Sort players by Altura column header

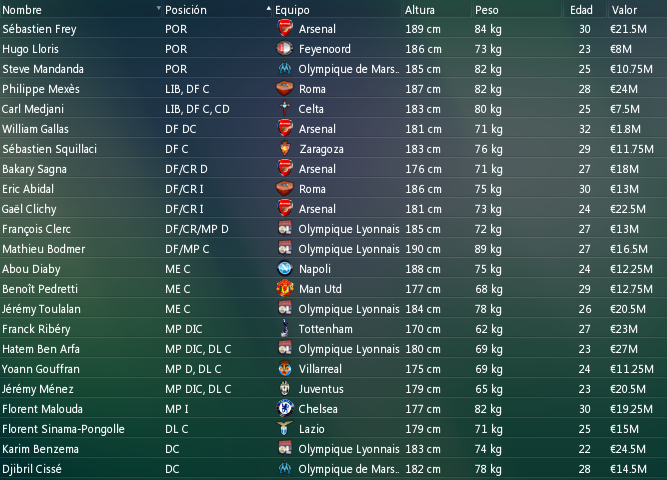(419, 10)
